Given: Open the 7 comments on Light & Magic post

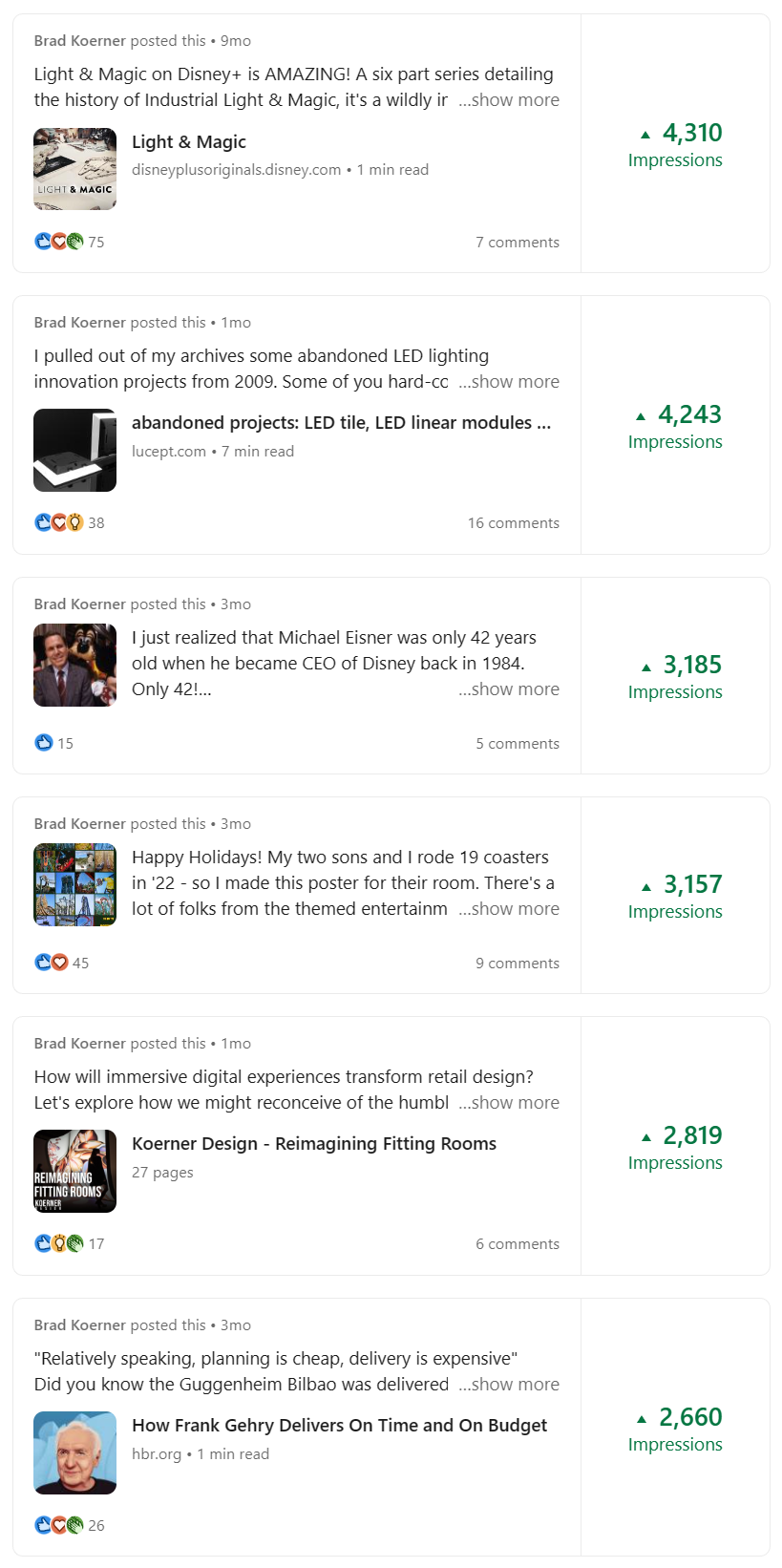Looking at the screenshot, I should click(x=518, y=243).
